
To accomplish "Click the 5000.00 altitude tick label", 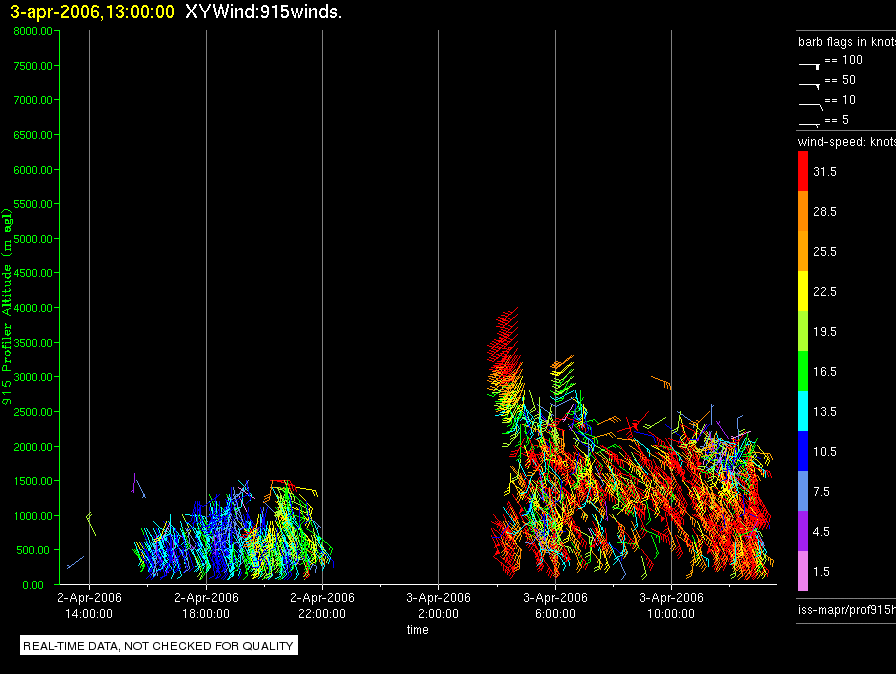I will tap(33, 239).
